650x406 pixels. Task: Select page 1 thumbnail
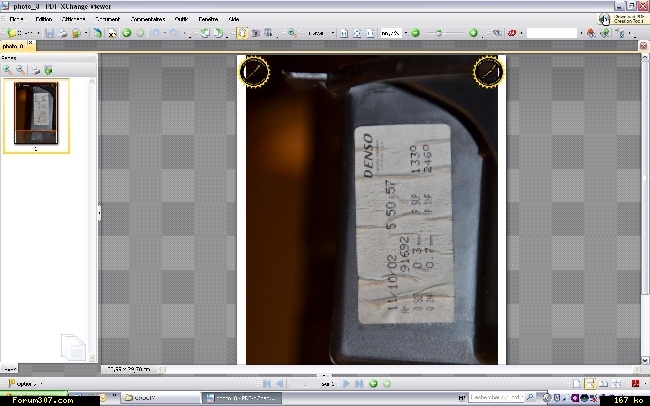[36, 116]
